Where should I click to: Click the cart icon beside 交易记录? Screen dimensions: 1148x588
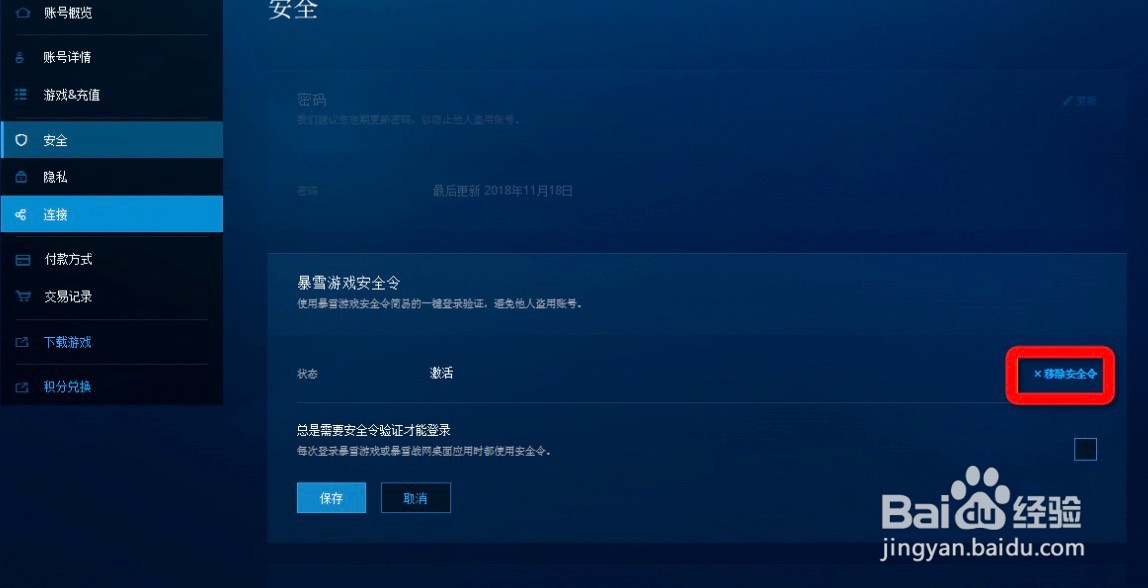pyautogui.click(x=23, y=297)
